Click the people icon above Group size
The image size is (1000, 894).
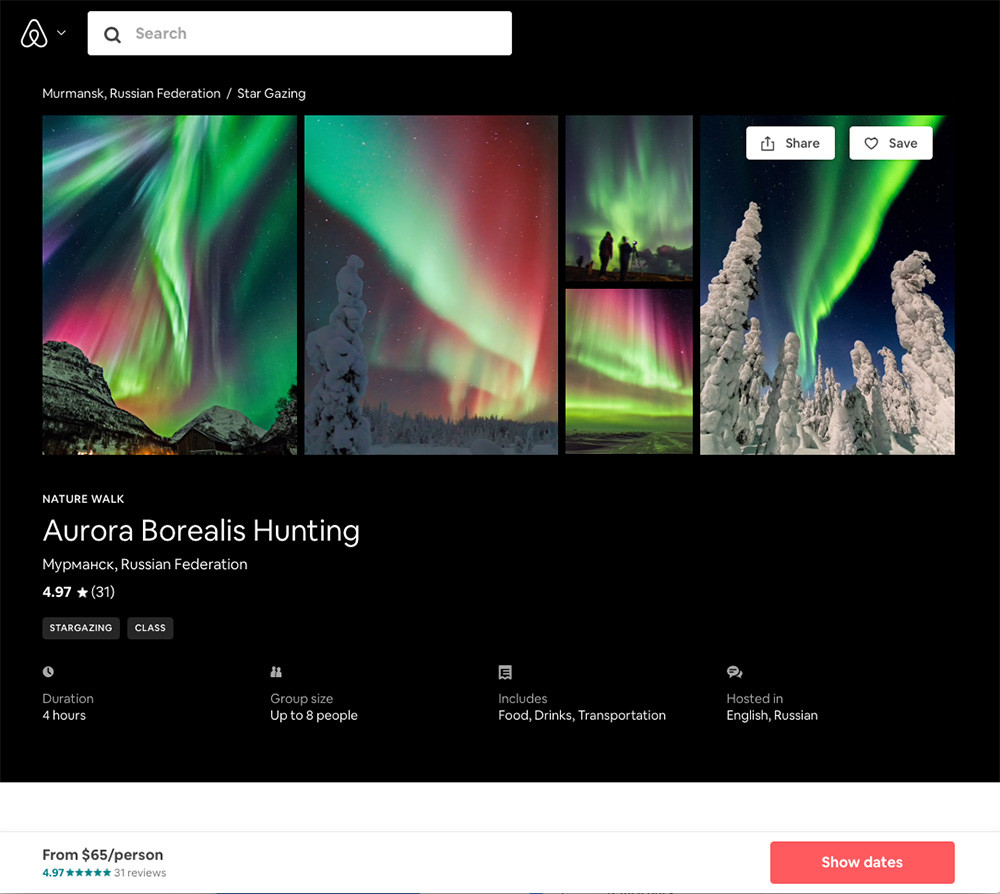(x=276, y=671)
